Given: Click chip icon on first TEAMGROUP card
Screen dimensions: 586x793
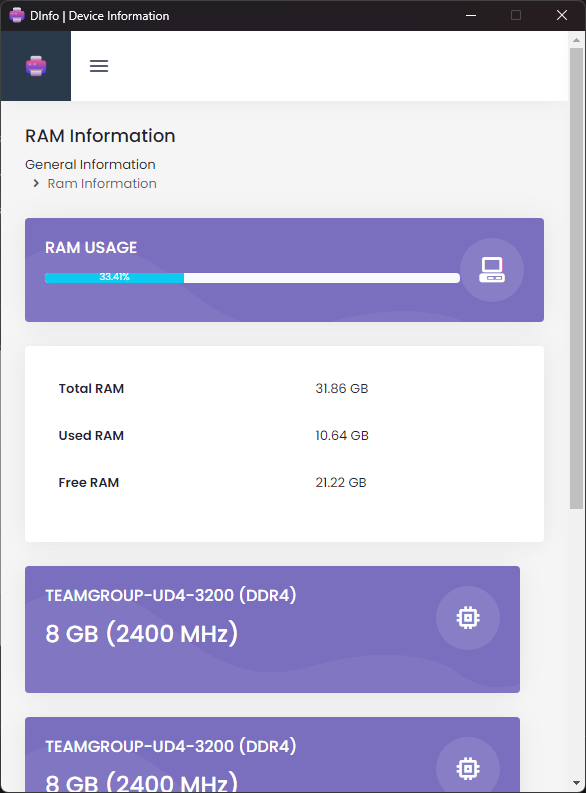Looking at the screenshot, I should tap(468, 618).
